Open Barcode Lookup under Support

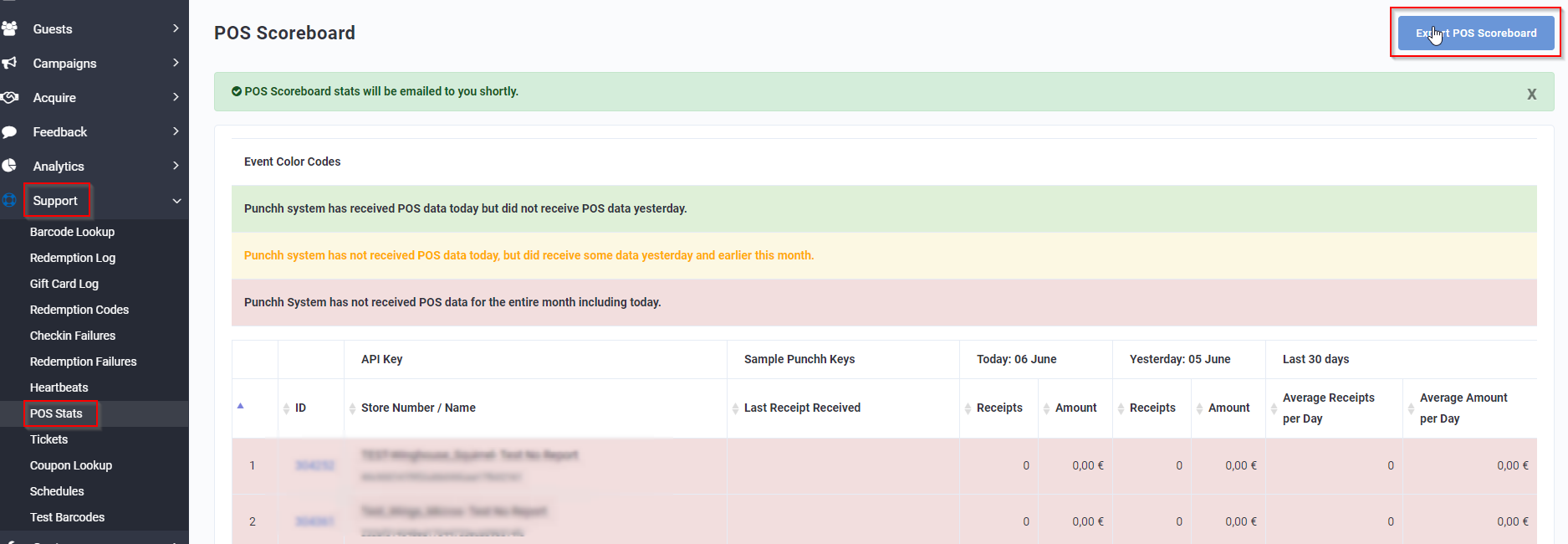coord(72,232)
